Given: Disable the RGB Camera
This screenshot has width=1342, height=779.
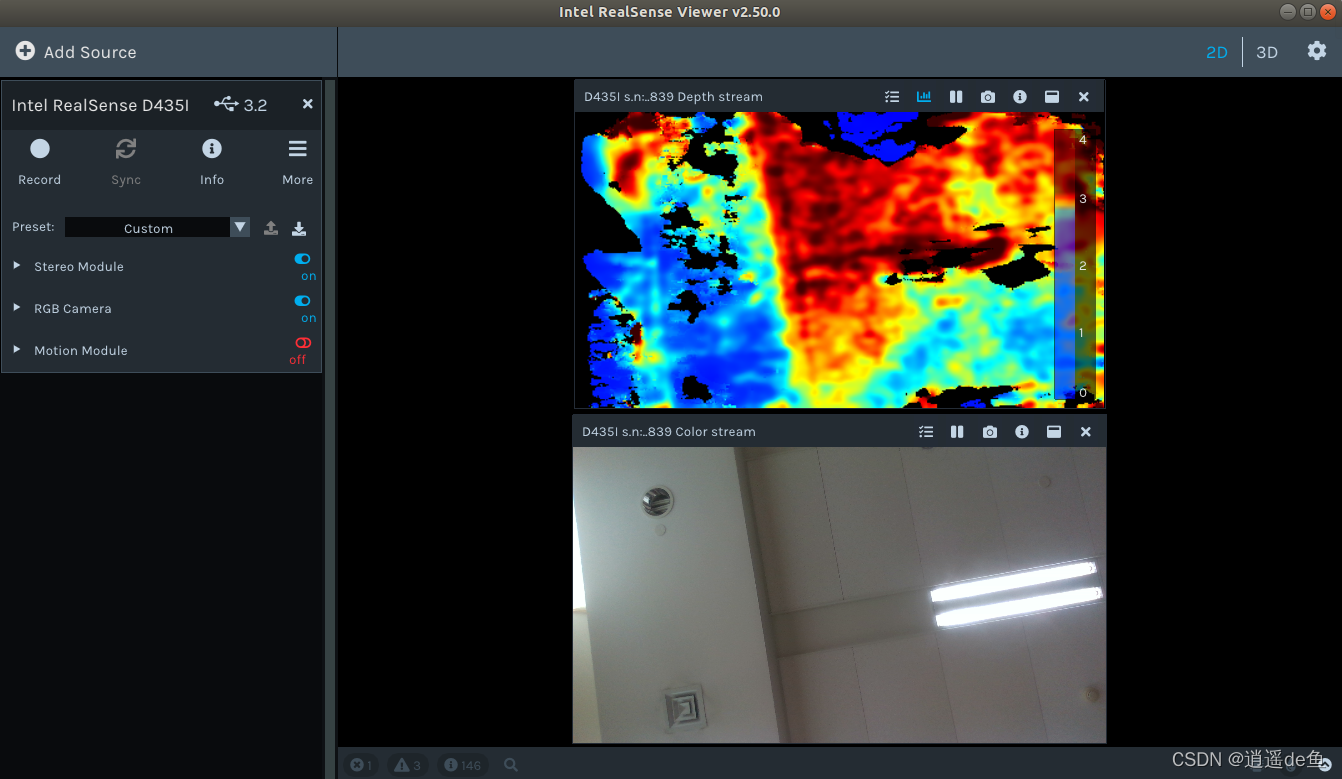Looking at the screenshot, I should [302, 301].
